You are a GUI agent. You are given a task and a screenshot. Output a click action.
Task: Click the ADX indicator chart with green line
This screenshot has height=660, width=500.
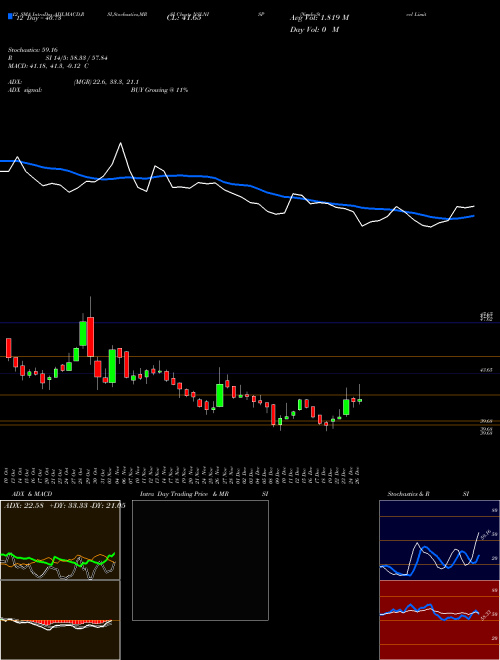click(60, 540)
